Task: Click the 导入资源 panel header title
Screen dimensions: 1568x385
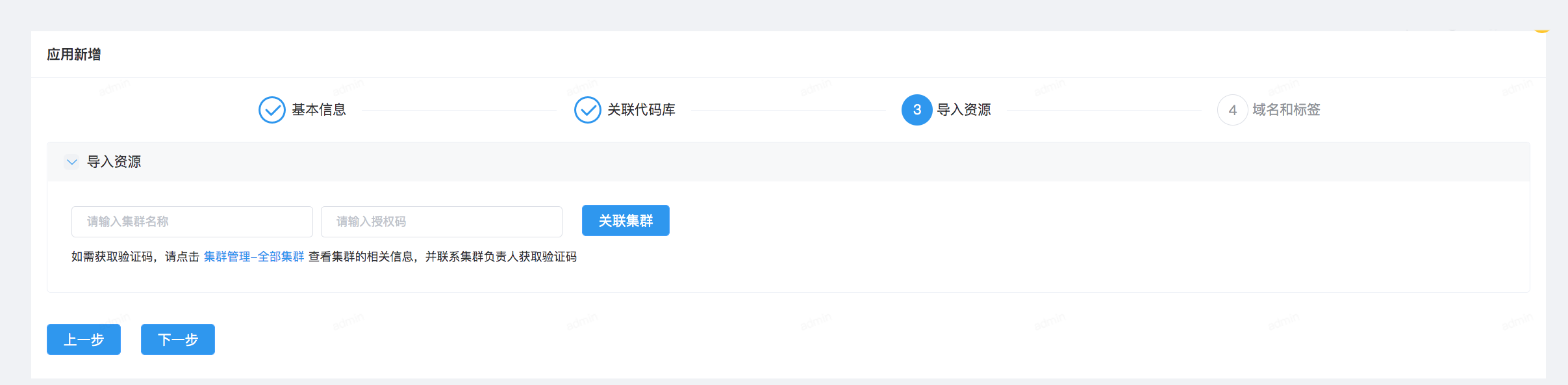Action: click(x=114, y=162)
